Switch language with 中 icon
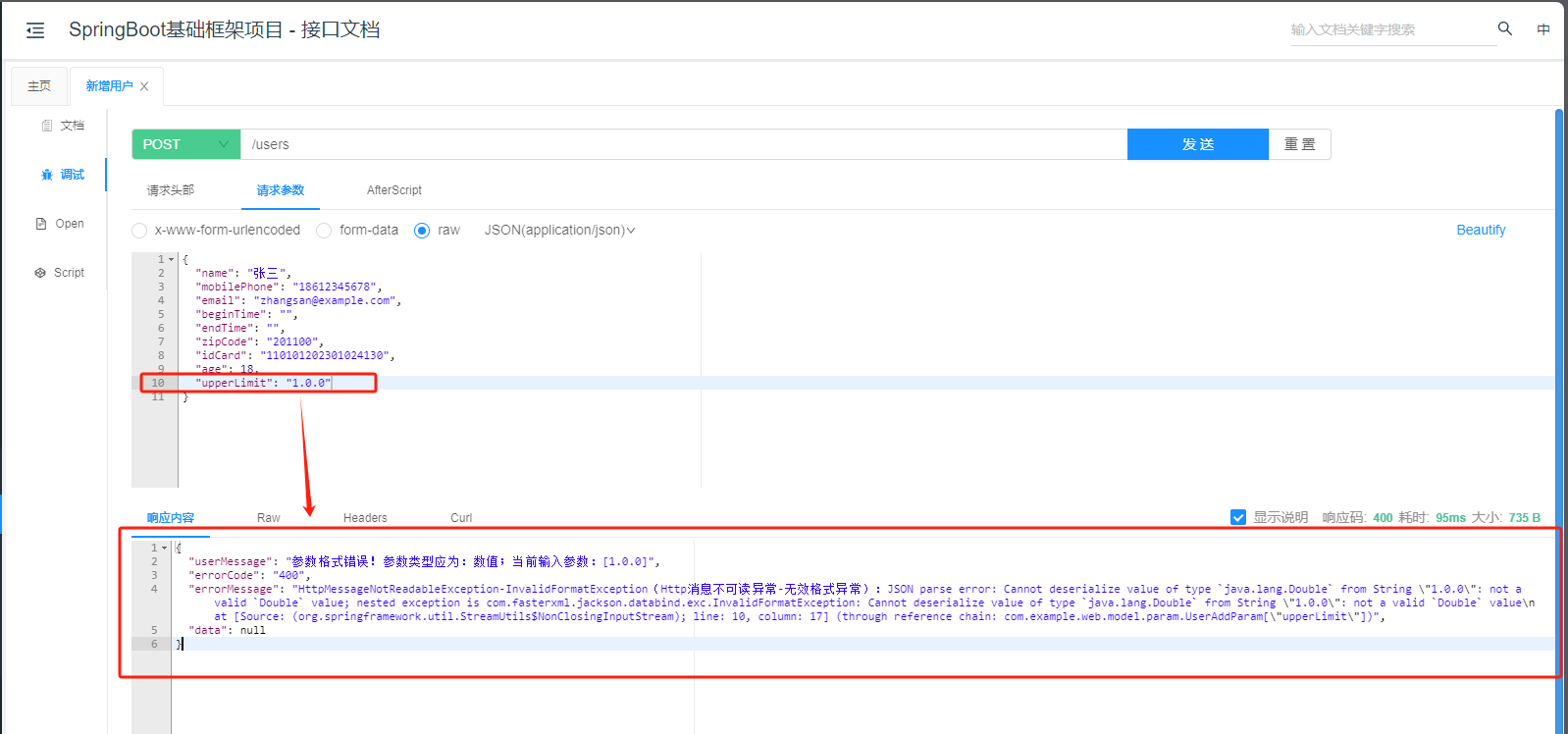 click(1543, 29)
